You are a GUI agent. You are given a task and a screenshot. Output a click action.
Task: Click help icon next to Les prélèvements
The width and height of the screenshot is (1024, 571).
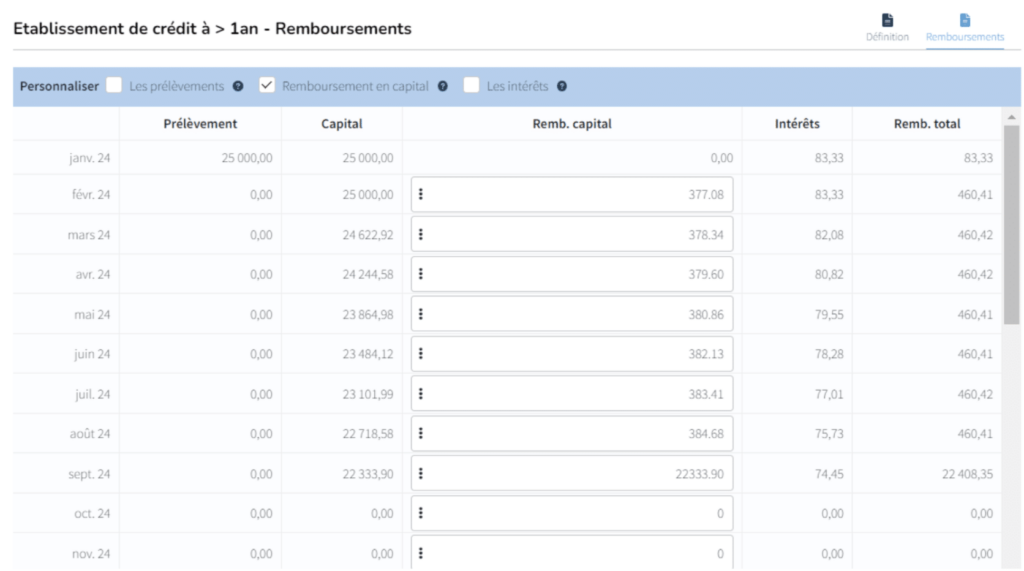tap(238, 86)
